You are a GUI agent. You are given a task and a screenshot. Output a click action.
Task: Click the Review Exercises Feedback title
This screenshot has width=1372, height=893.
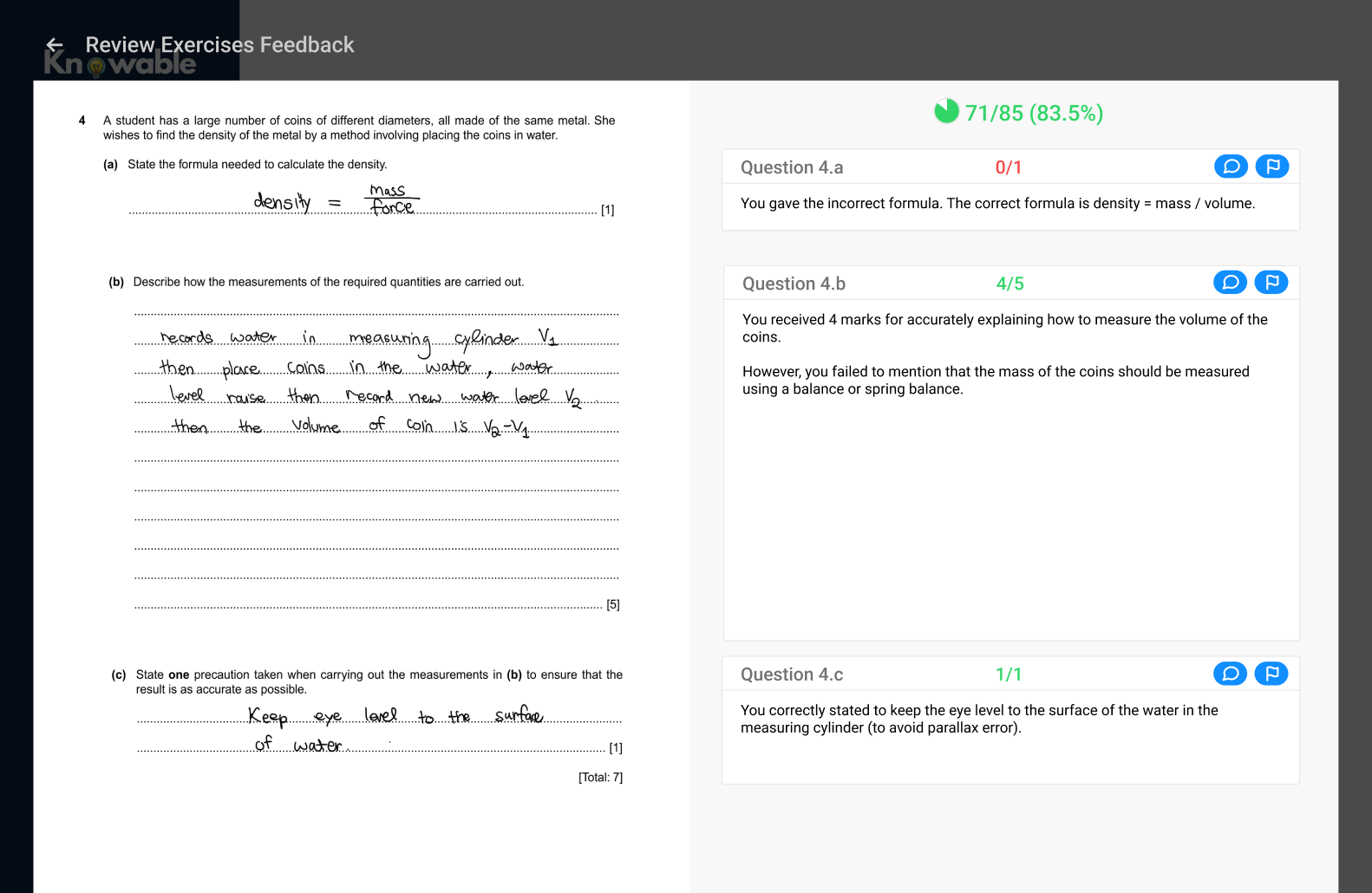point(219,45)
